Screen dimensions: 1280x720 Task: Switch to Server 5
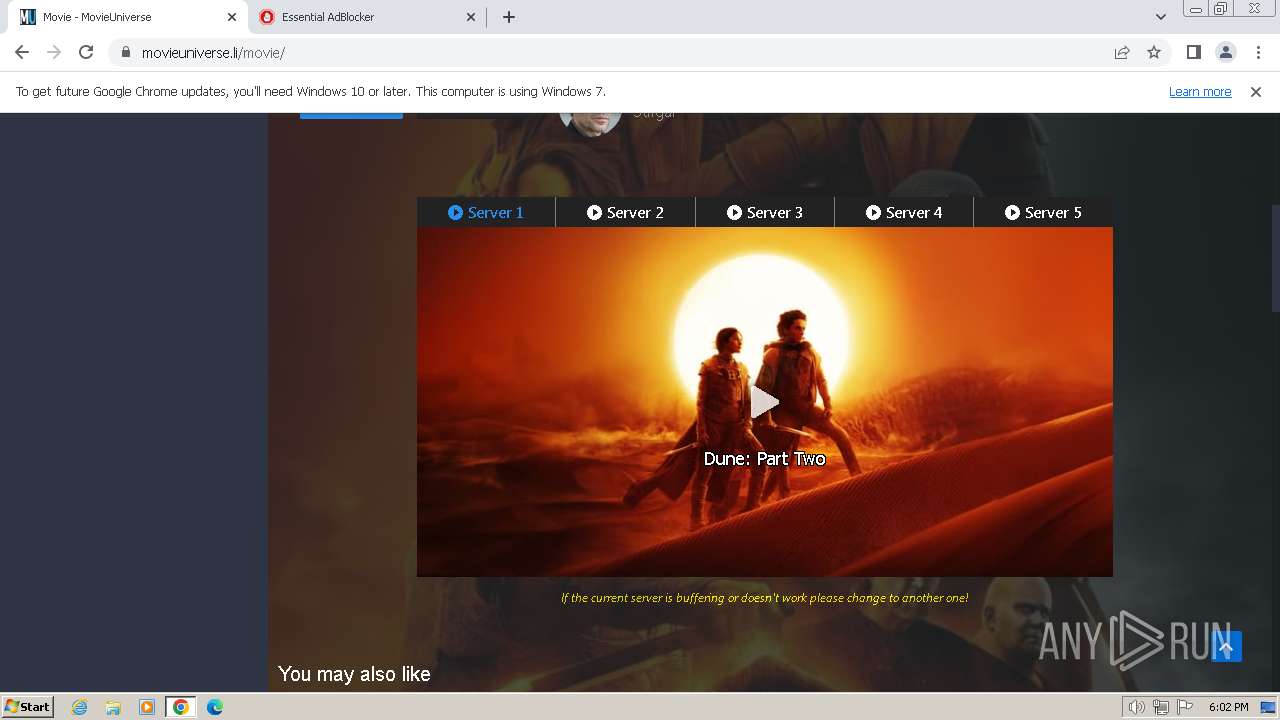pyautogui.click(x=1043, y=212)
